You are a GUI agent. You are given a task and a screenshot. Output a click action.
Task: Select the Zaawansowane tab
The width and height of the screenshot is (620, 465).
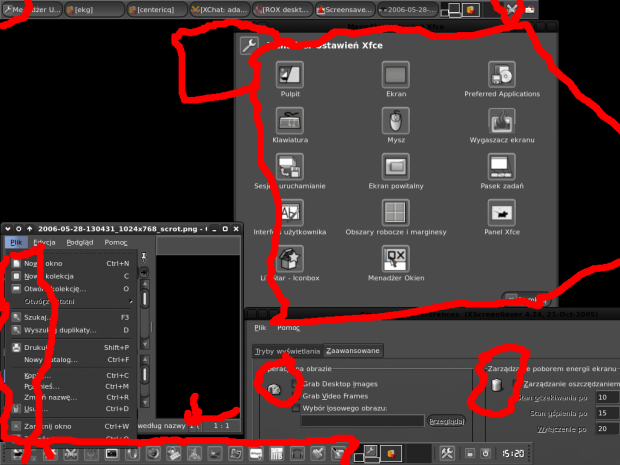point(353,351)
